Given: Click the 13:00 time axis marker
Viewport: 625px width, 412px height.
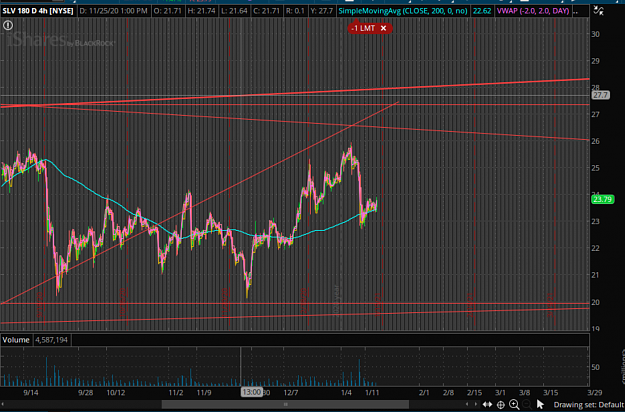Looking at the screenshot, I should [x=252, y=392].
